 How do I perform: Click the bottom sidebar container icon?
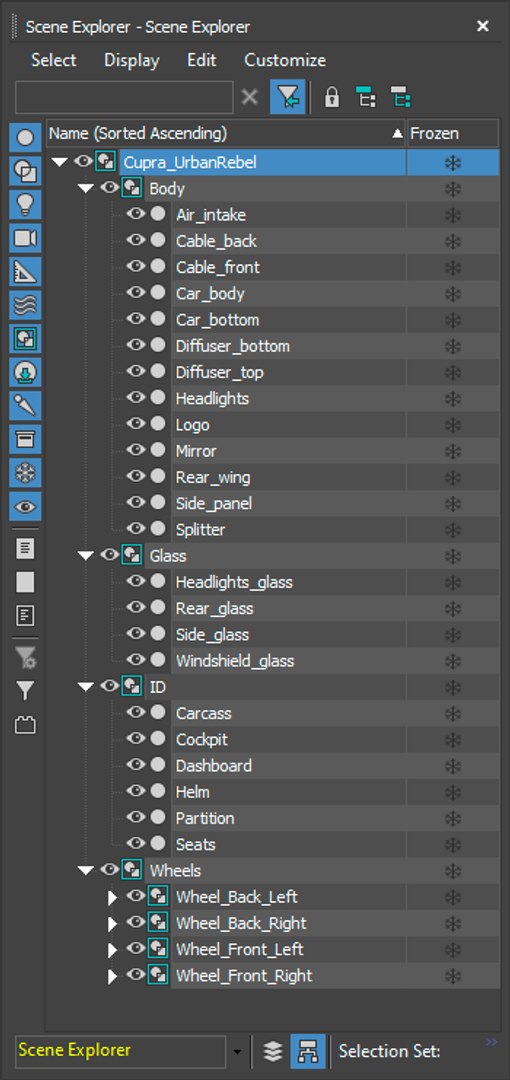tap(25, 725)
